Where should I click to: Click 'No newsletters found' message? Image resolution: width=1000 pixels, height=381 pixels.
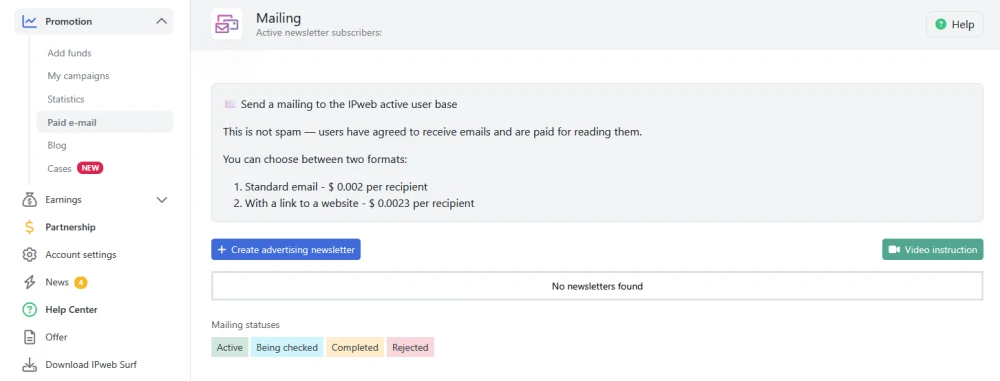597,286
